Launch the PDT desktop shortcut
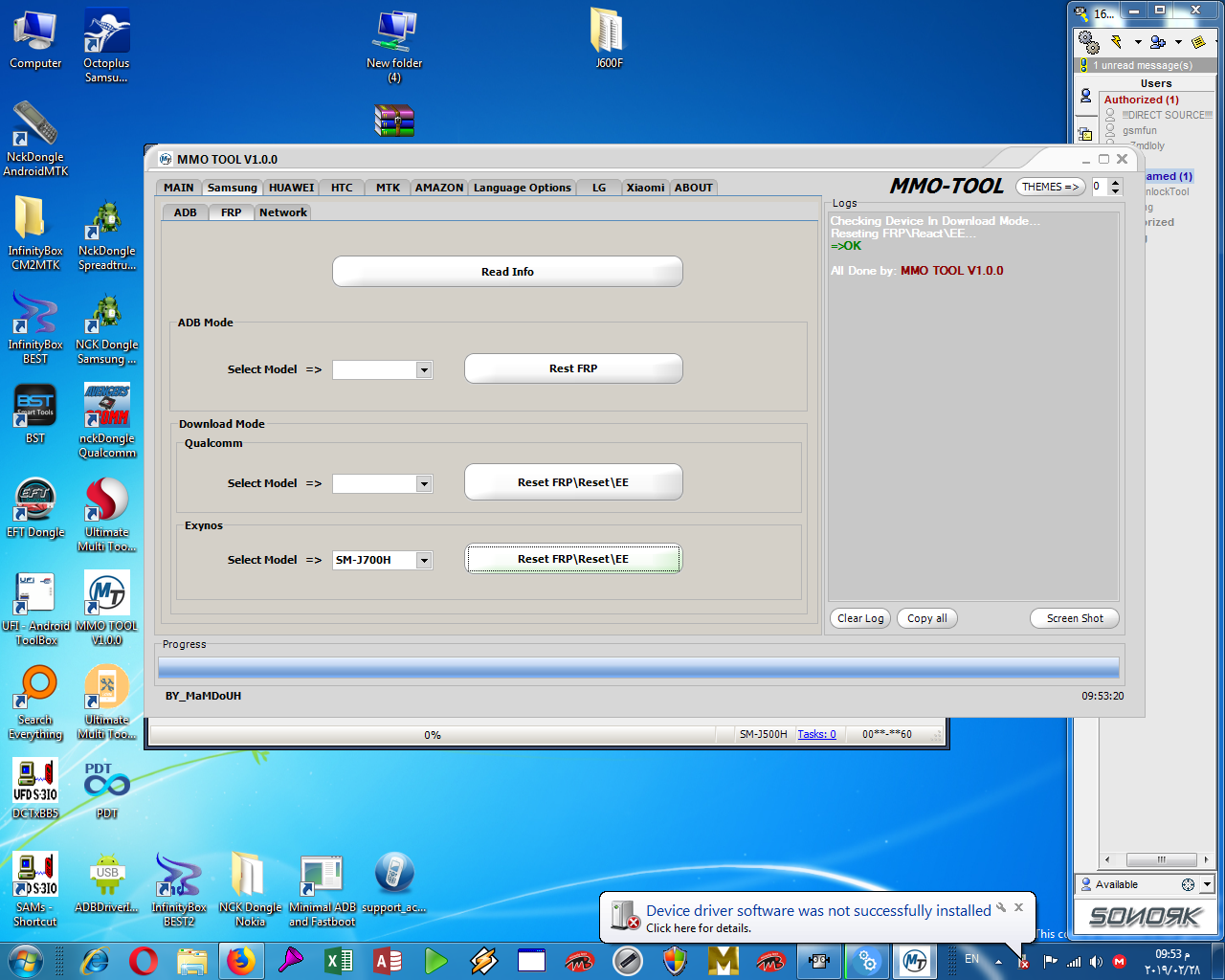 point(106,790)
